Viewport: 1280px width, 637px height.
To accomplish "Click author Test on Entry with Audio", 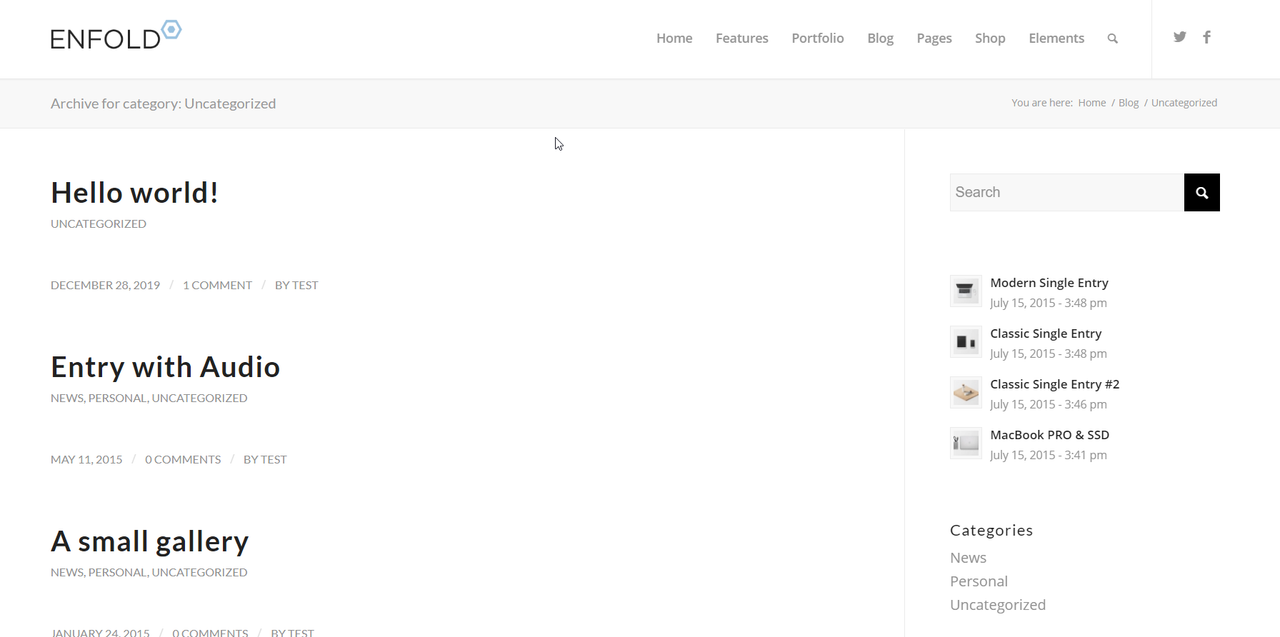I will tap(274, 460).
